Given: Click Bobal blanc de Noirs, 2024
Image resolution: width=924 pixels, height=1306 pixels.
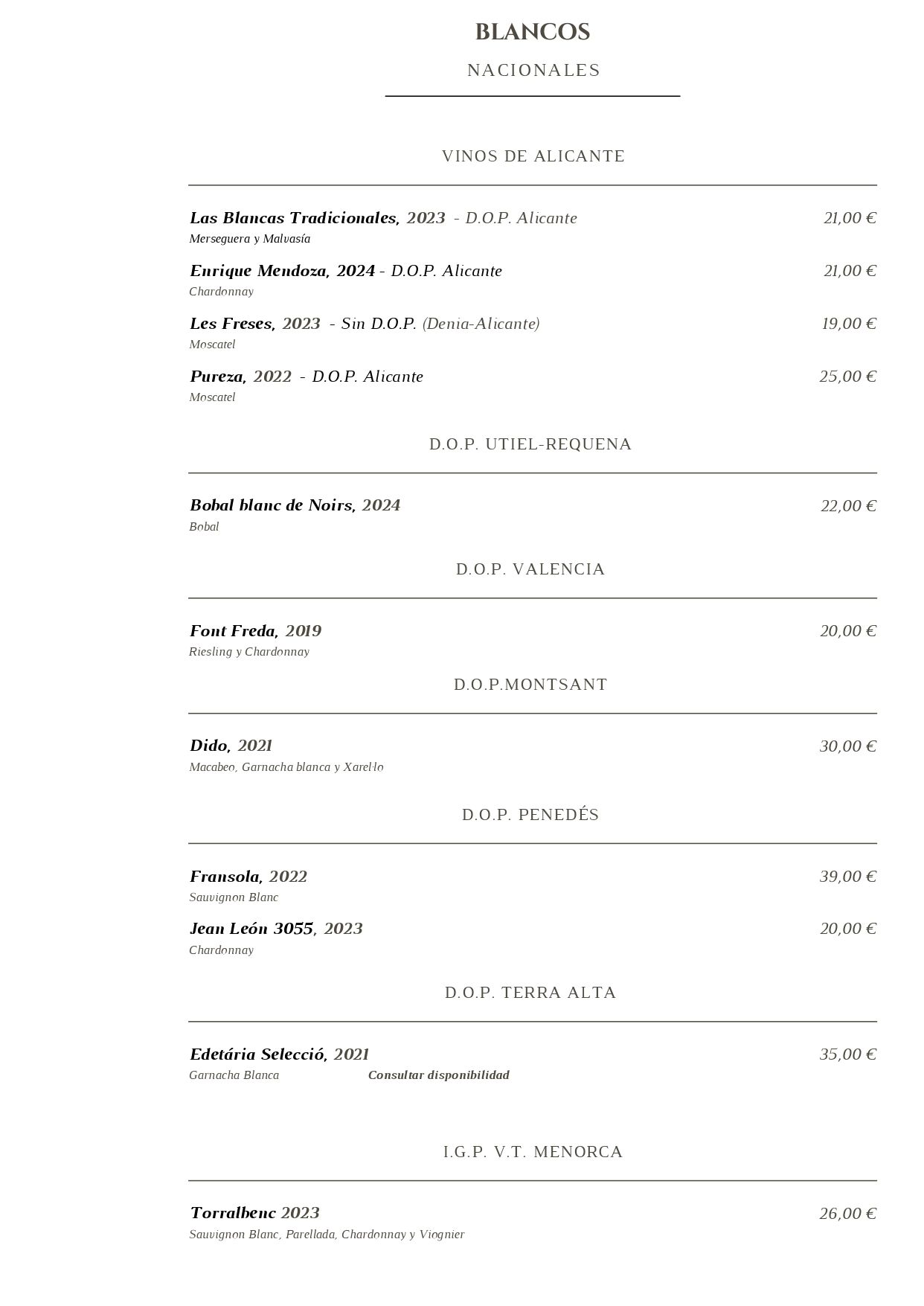Looking at the screenshot, I should tap(295, 505).
